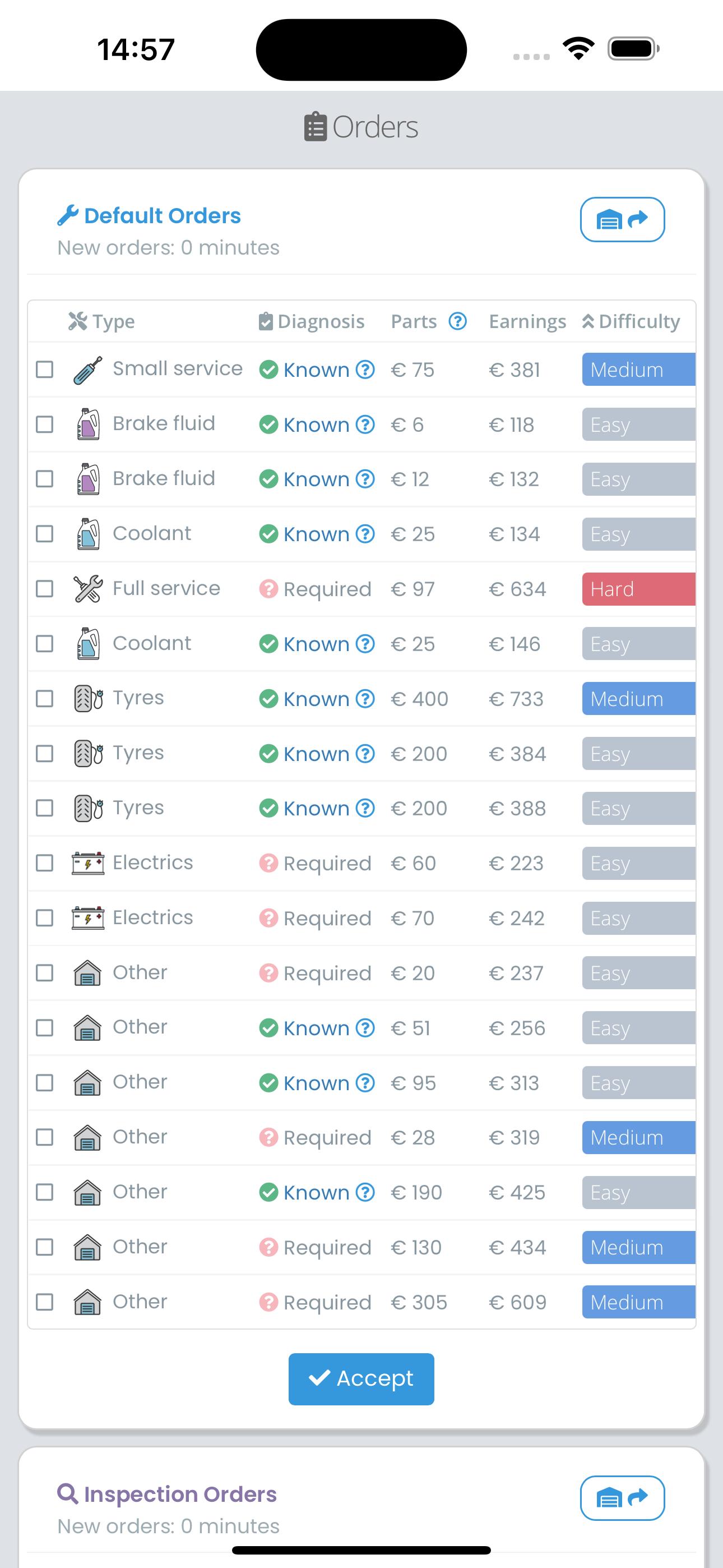Click the Small service tool icon

(87, 370)
